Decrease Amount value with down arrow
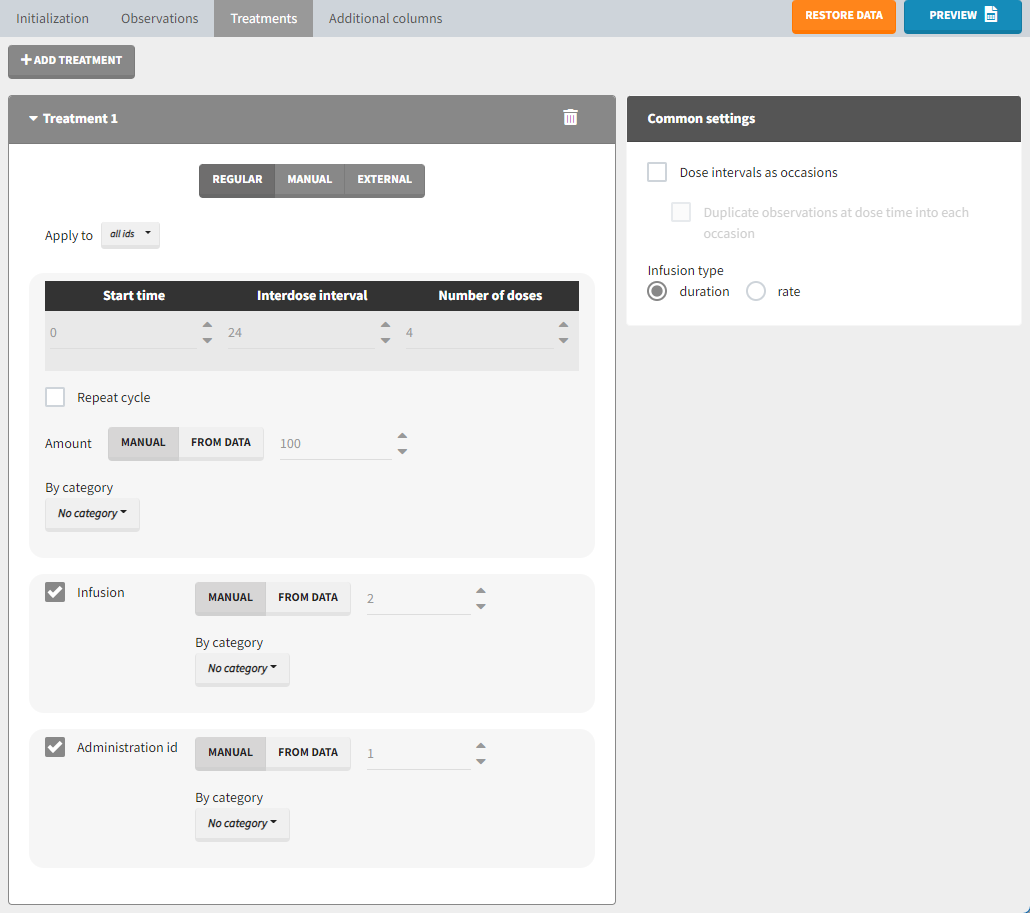This screenshot has width=1030, height=913. coord(402,452)
